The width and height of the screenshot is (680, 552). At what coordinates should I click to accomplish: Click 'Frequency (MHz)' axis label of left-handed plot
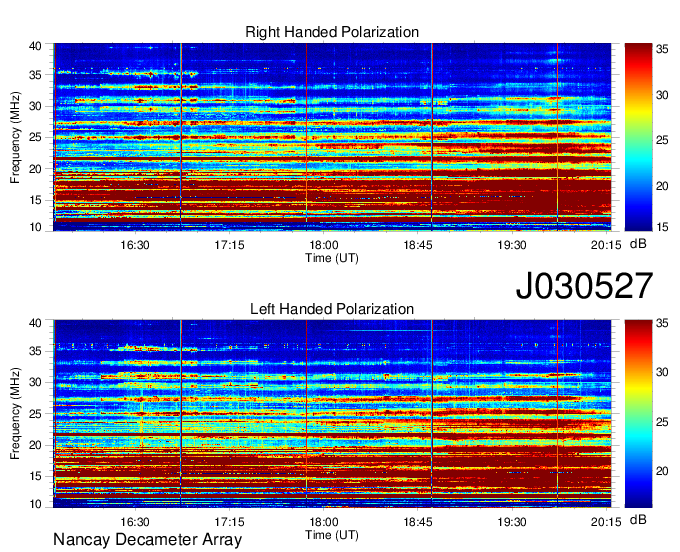point(15,414)
